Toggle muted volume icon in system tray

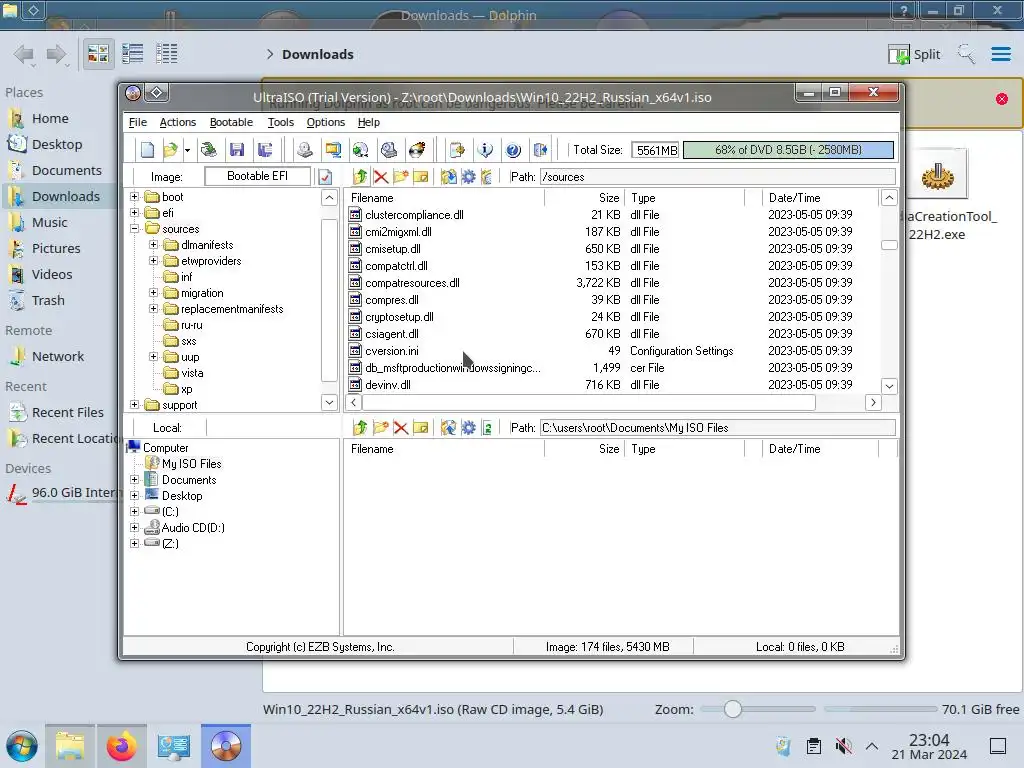pos(844,746)
